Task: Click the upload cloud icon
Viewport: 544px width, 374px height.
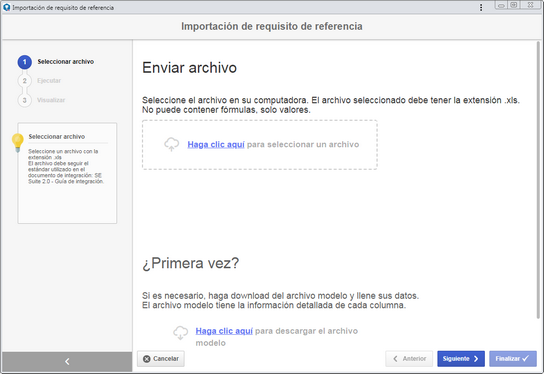Action: click(x=171, y=144)
